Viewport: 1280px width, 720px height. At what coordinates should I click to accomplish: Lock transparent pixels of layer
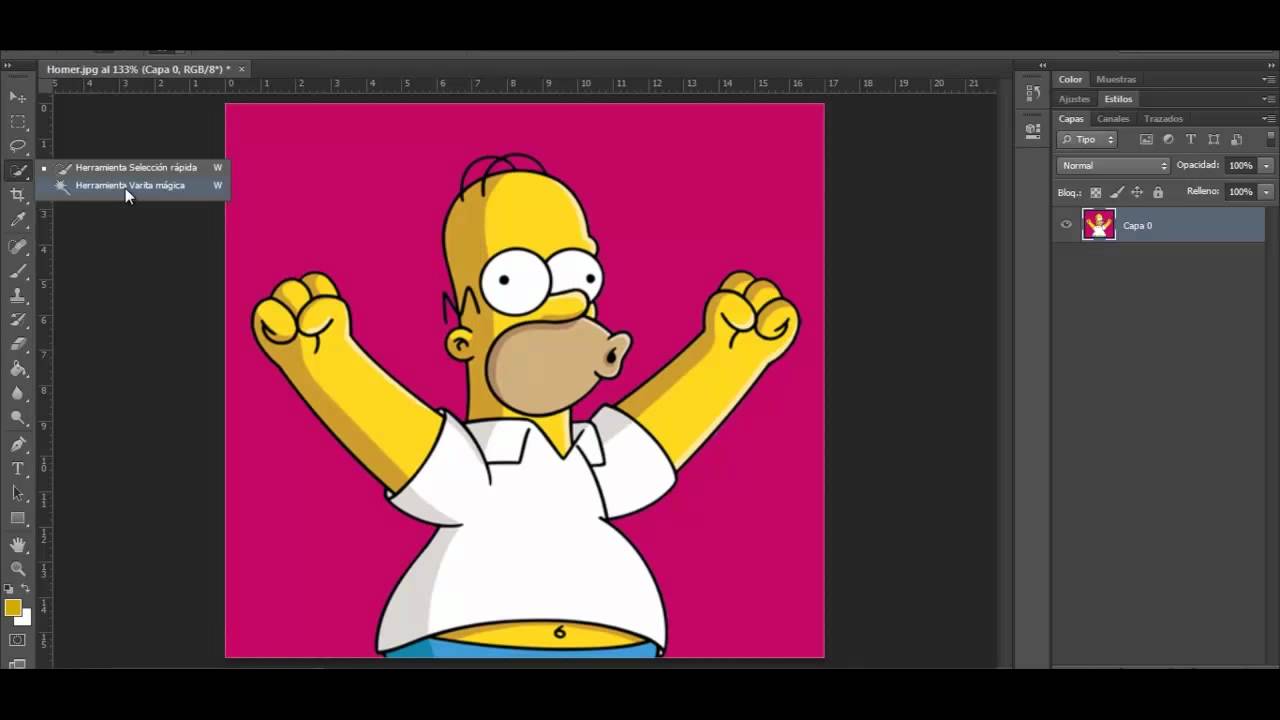[x=1096, y=192]
